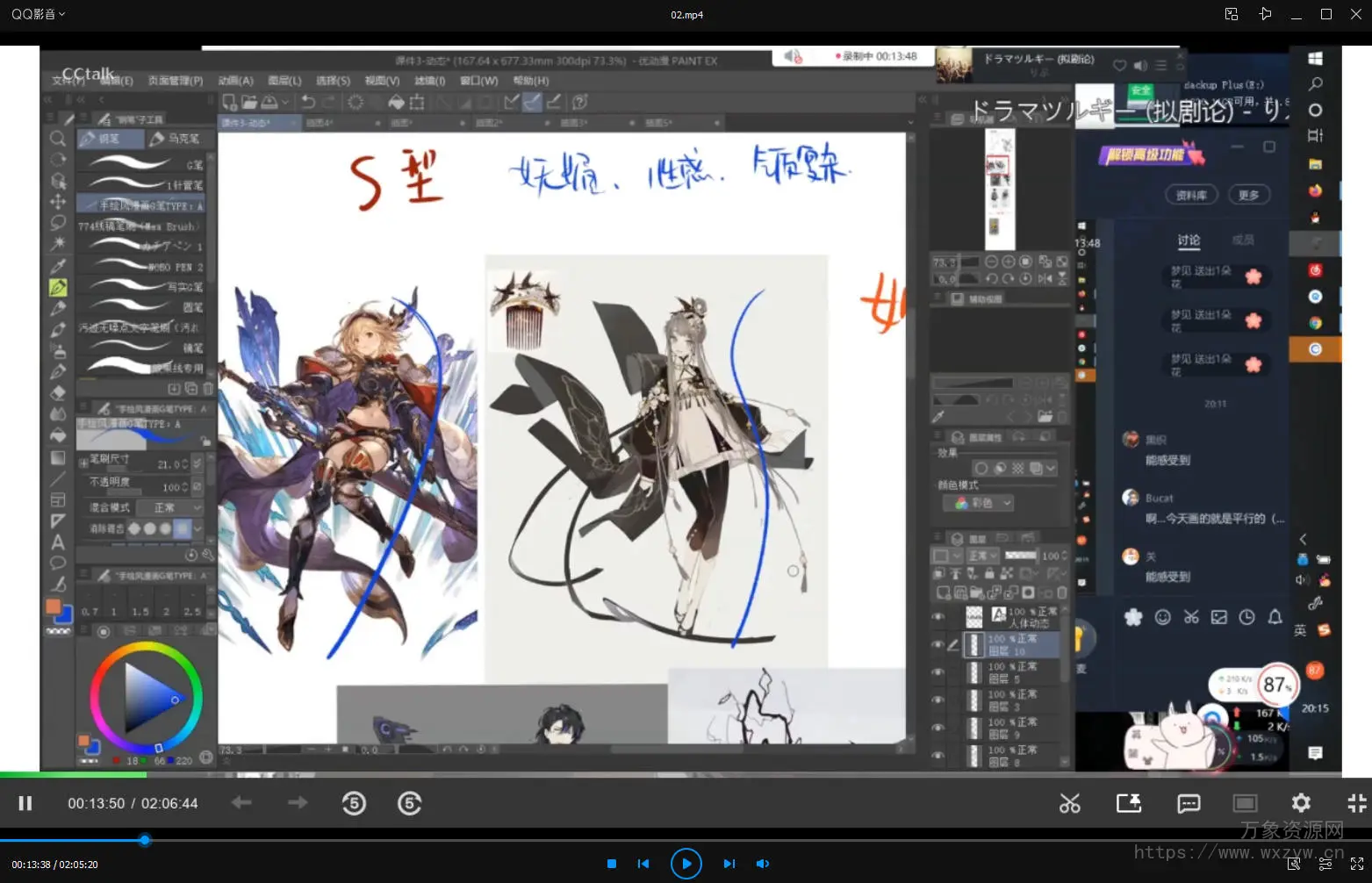Toggle the pin-on-top icon in title bar
The width and height of the screenshot is (1372, 883).
tap(1265, 14)
